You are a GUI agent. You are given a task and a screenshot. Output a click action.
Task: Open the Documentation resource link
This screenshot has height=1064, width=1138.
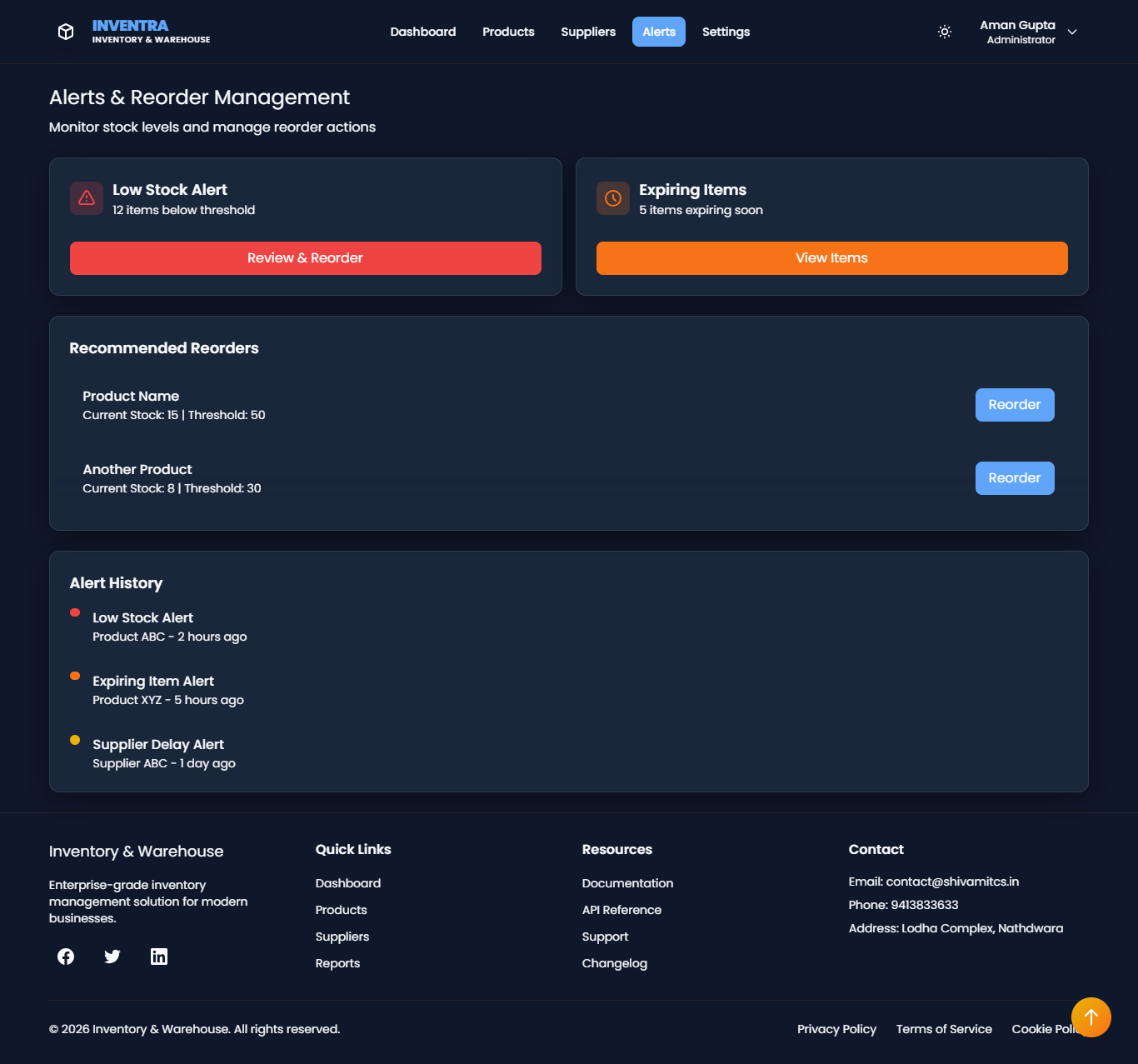(628, 883)
